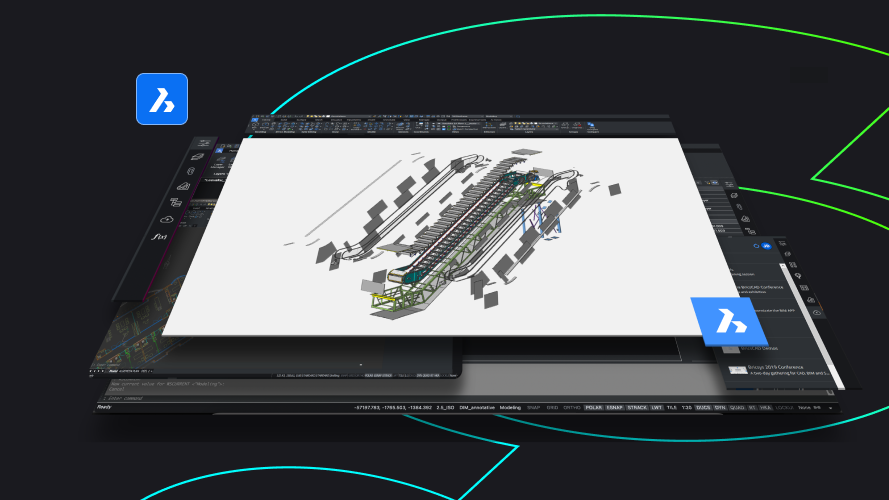Disable POLAR tracking in the status bar
The width and height of the screenshot is (889, 500).
point(594,408)
